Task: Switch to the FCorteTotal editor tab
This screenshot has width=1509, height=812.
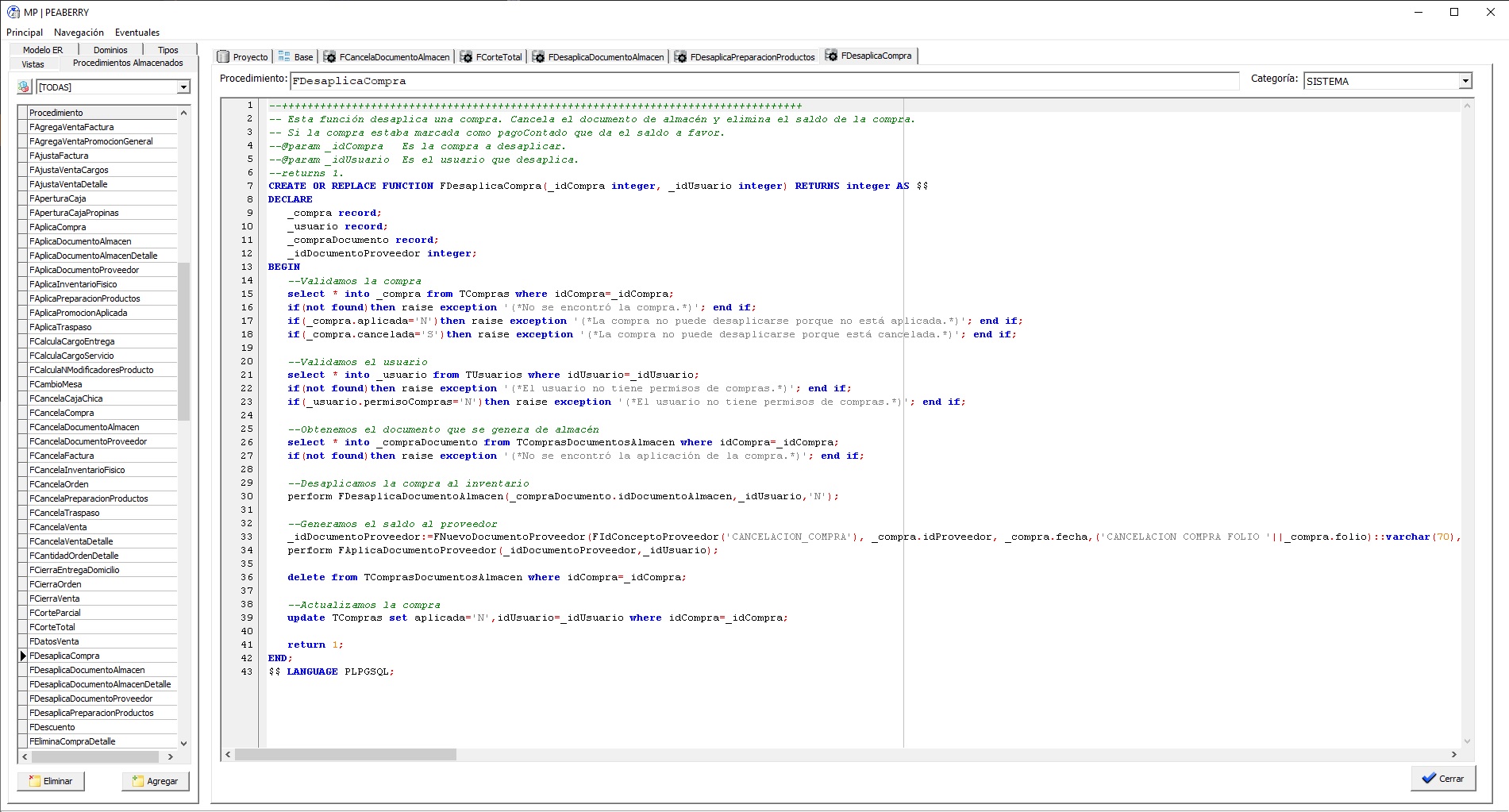Action: [x=491, y=57]
